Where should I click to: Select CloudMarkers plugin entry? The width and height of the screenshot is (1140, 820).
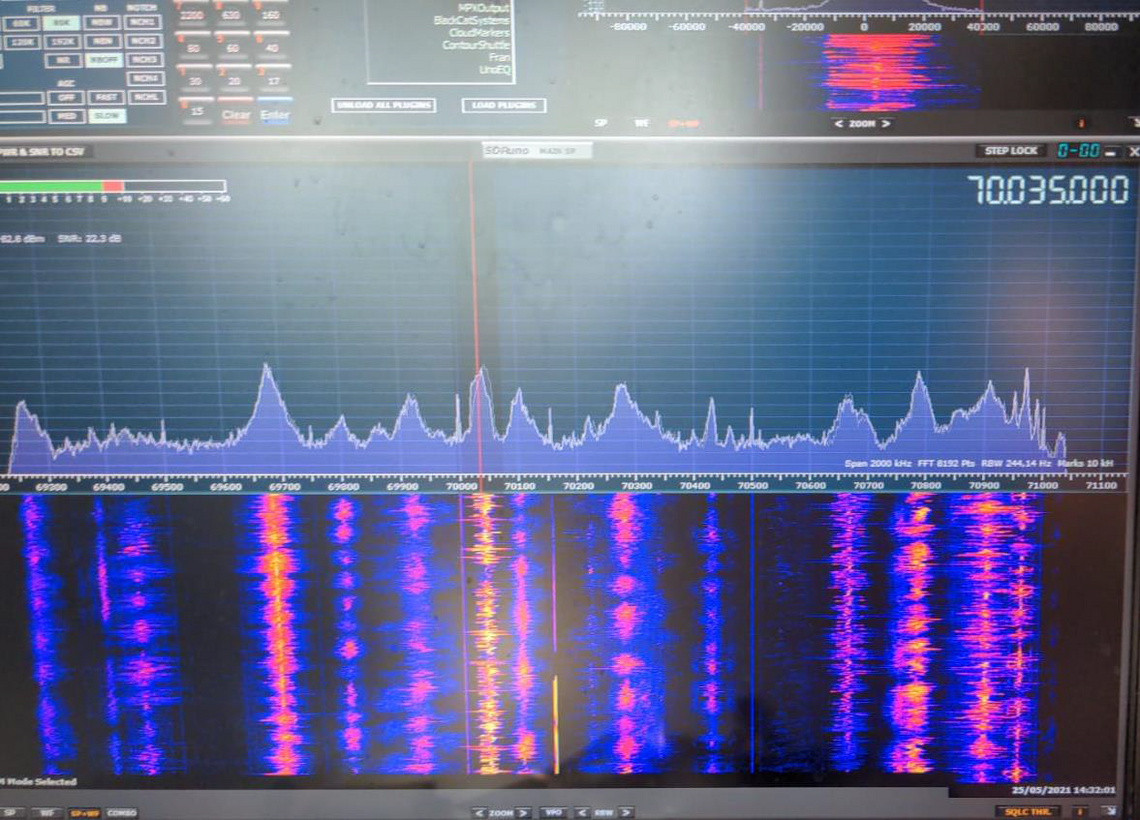pos(479,33)
